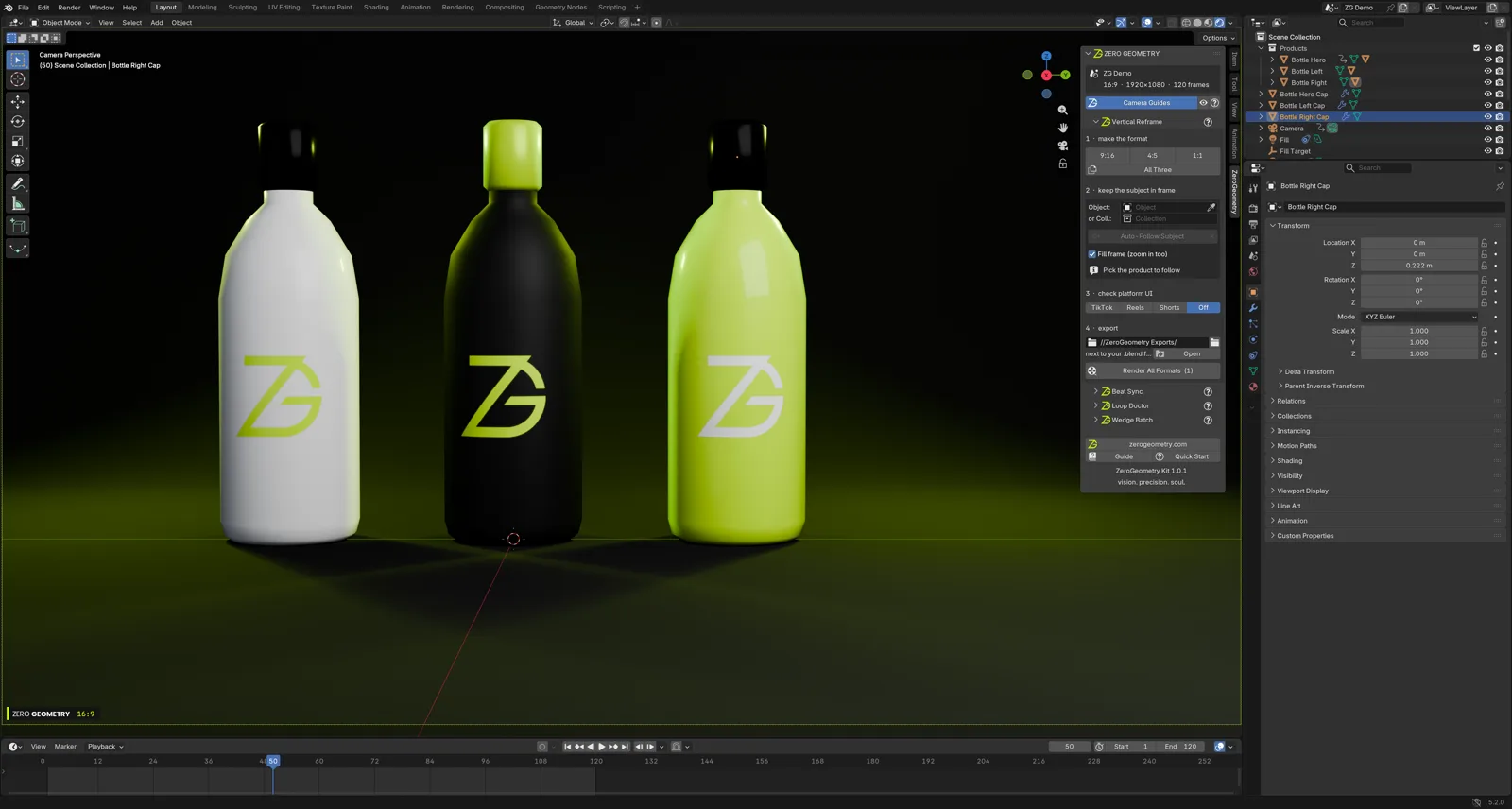This screenshot has width=1512, height=809.
Task: Activate the Transform tool
Action: point(18,161)
